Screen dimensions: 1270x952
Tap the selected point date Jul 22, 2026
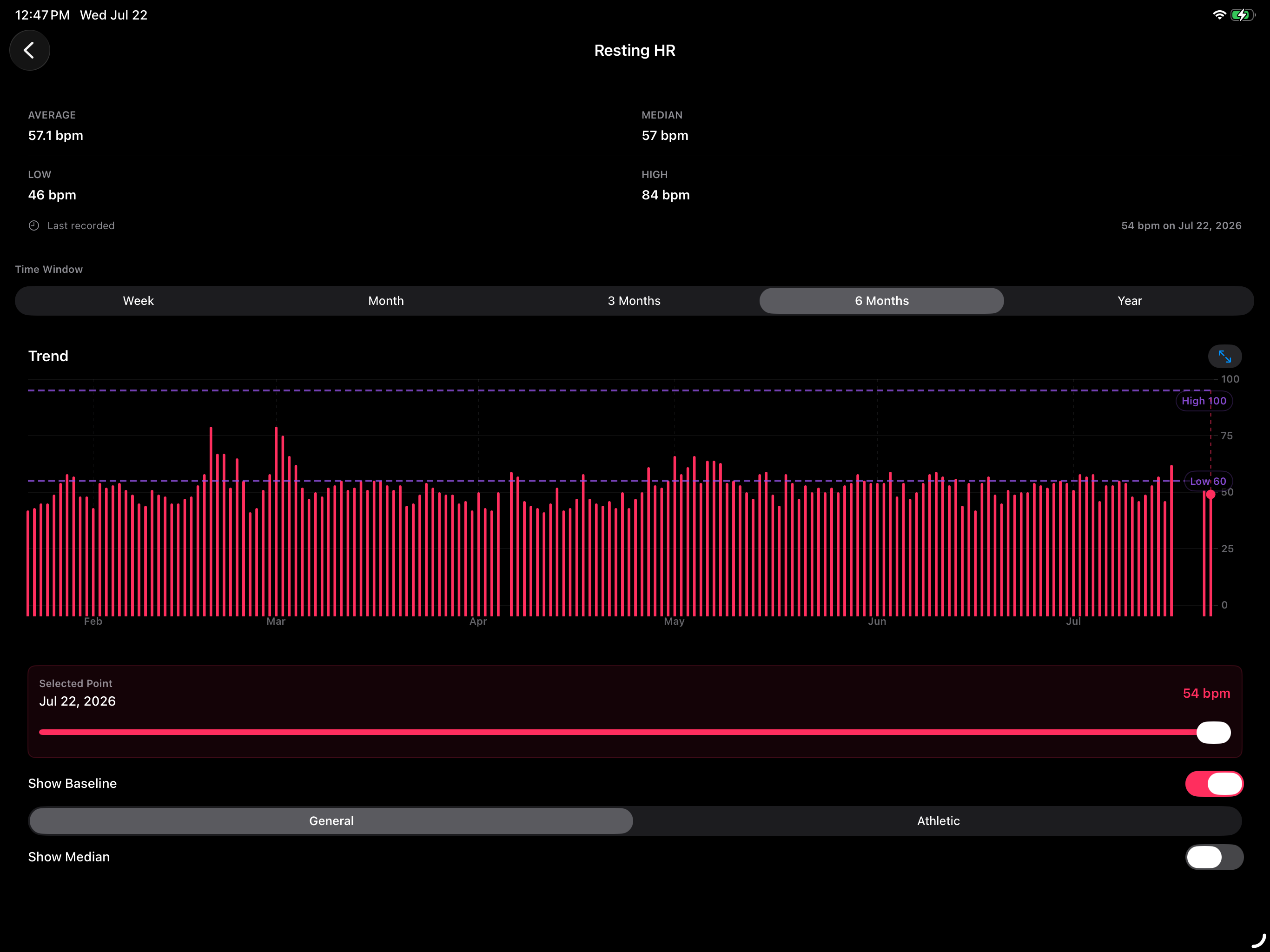[x=78, y=701]
